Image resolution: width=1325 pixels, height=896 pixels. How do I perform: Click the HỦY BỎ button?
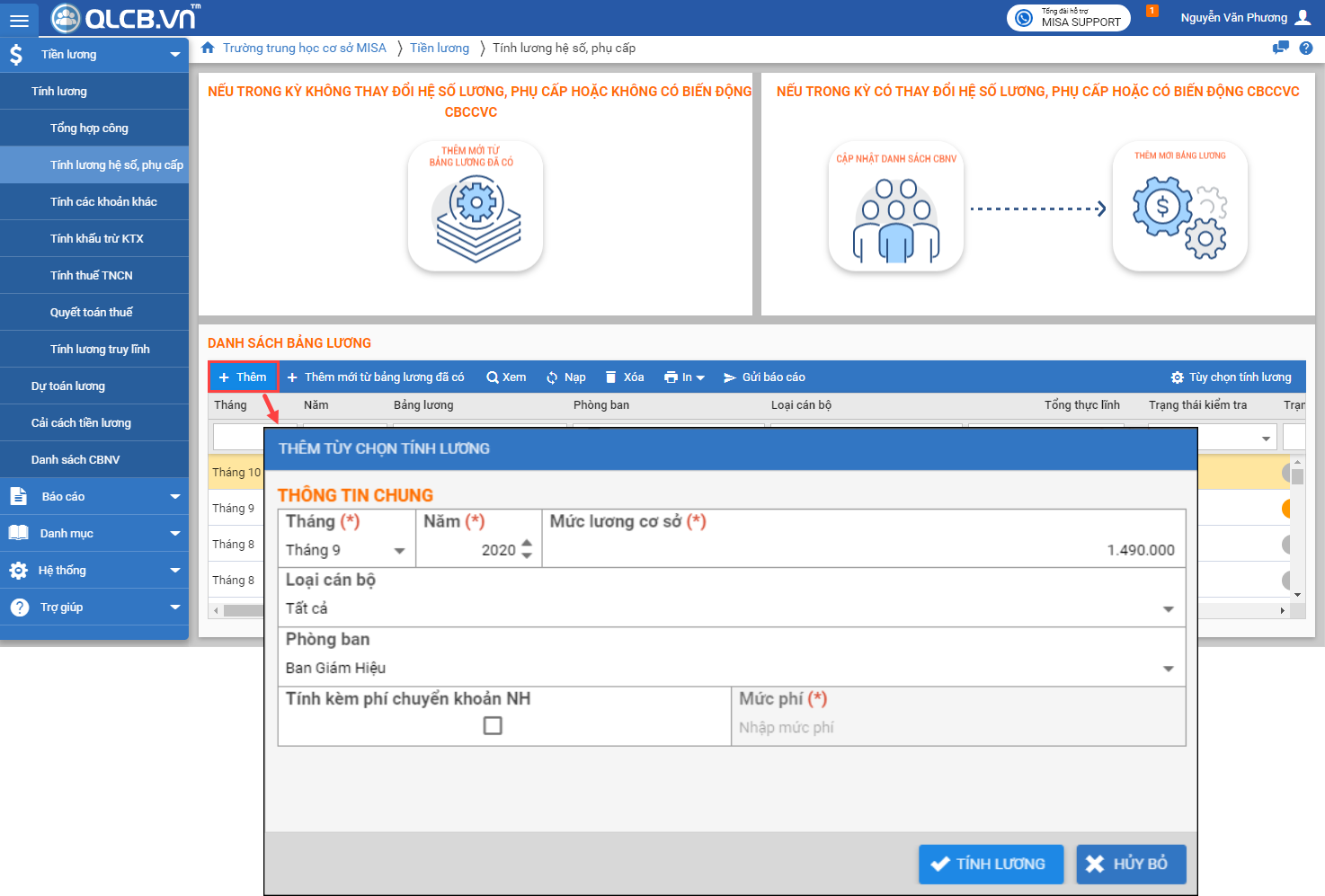pos(1131,864)
